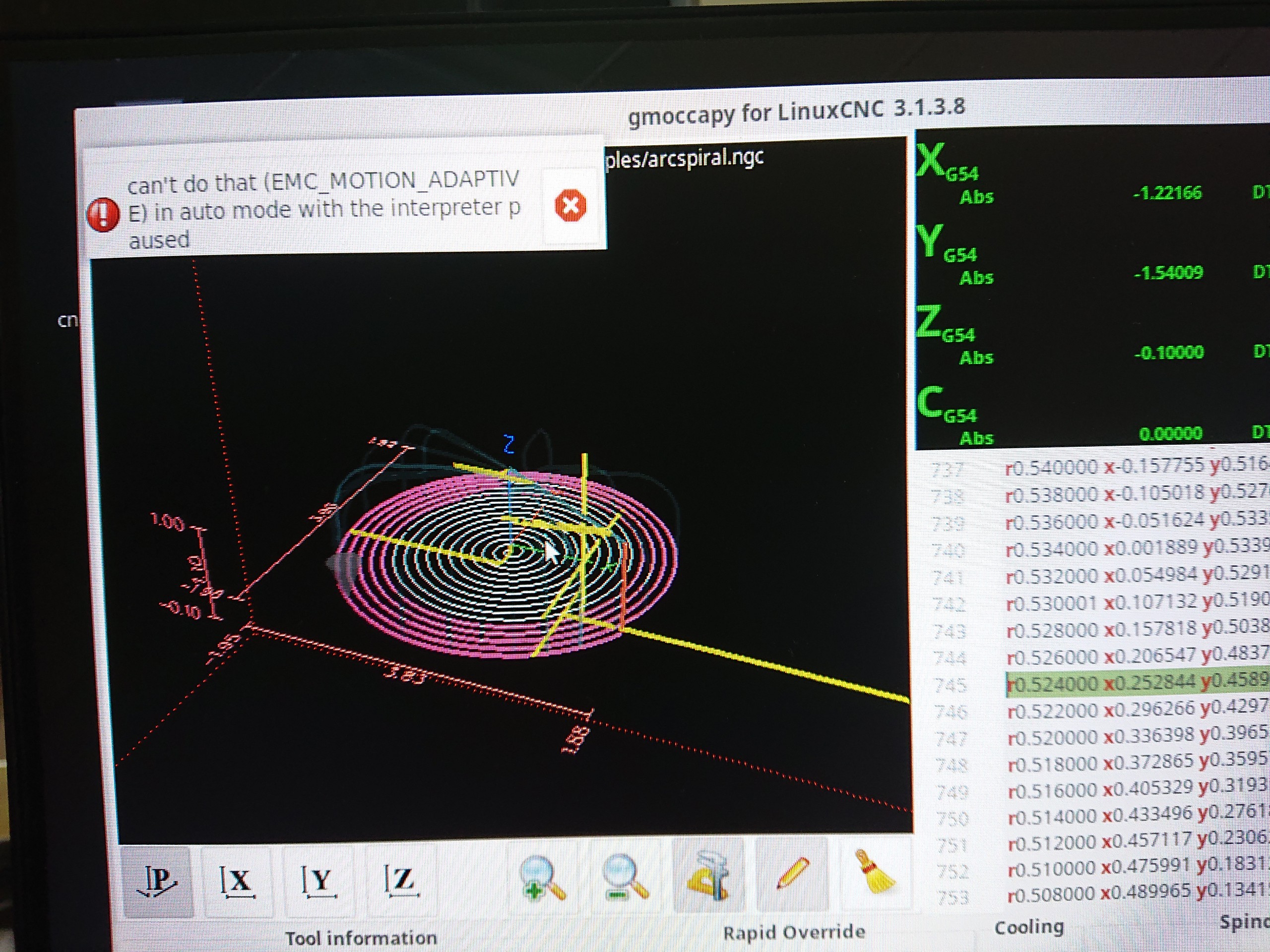1270x952 pixels.
Task: Select G-code line r0.528000 x0.157818
Action: tap(1137, 630)
